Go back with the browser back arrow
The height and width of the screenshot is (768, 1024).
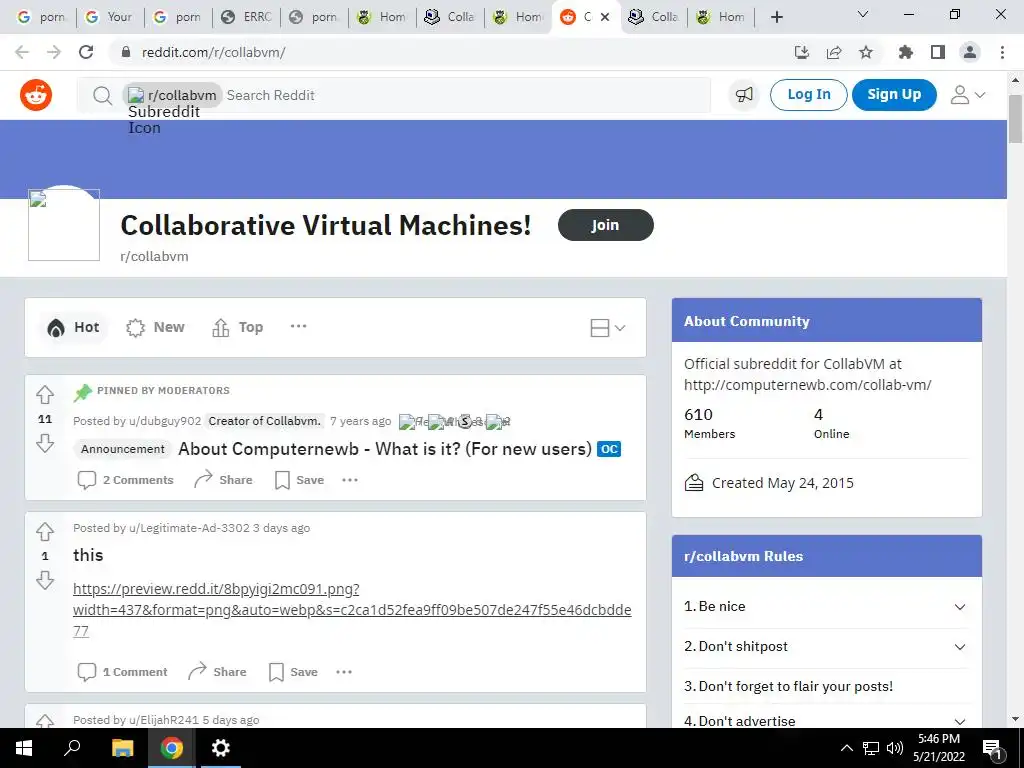[22, 52]
